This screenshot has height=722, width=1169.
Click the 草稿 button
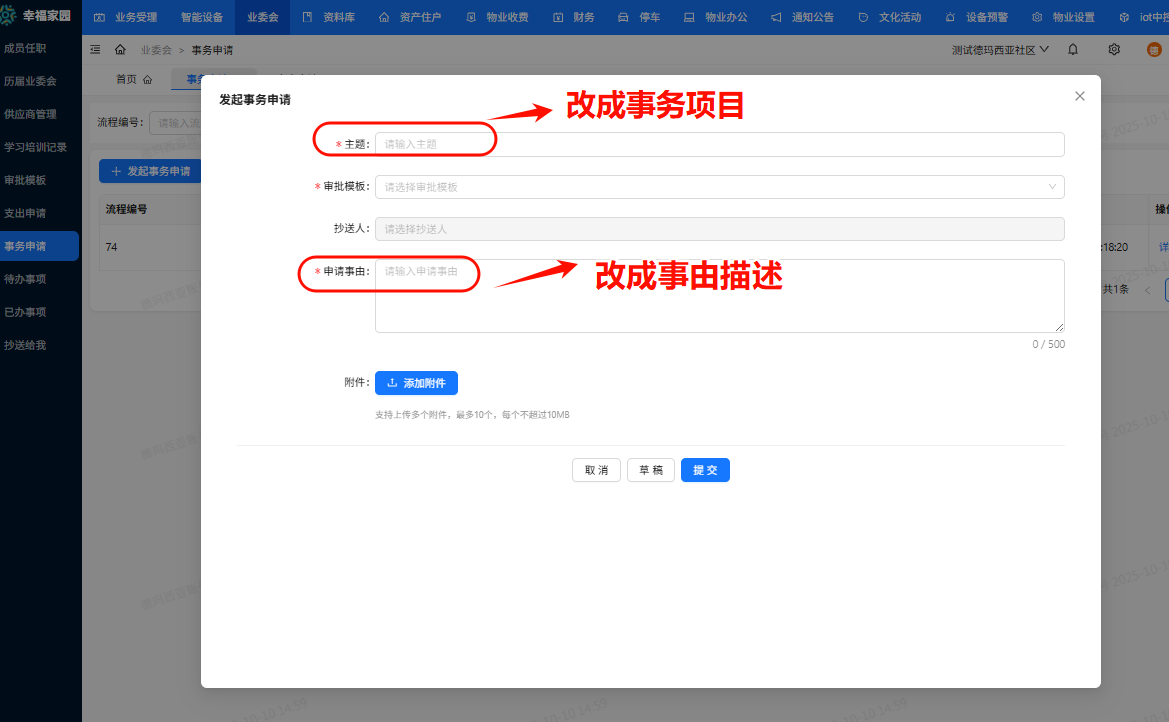click(650, 470)
